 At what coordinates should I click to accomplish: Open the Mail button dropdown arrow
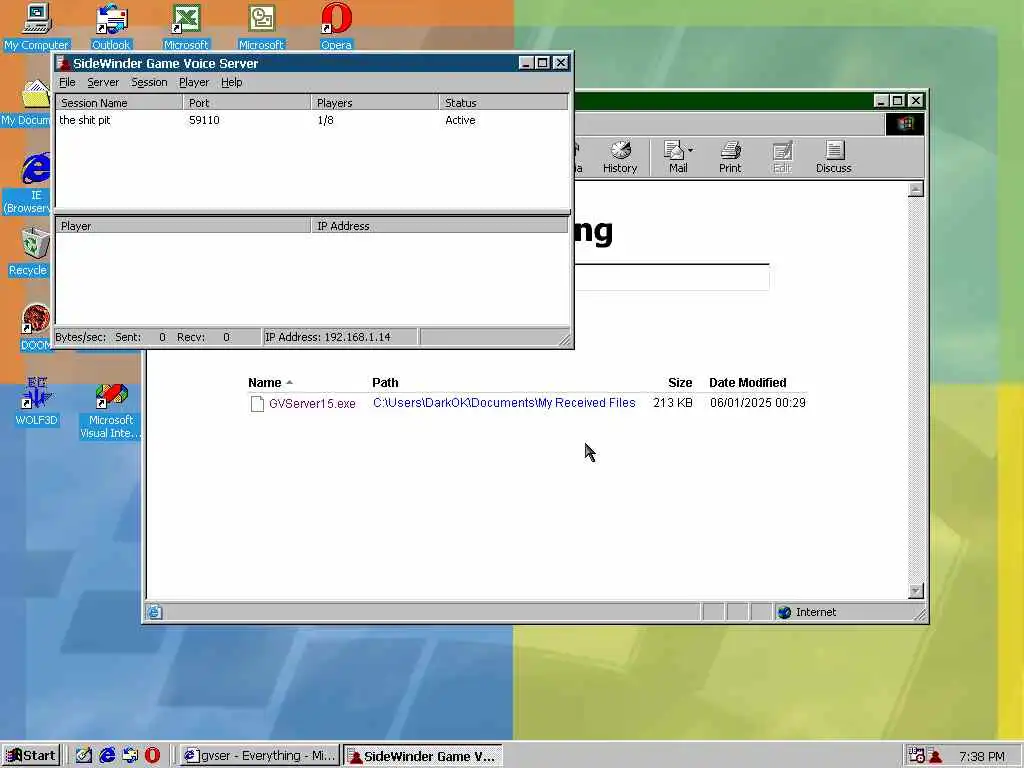tap(690, 150)
